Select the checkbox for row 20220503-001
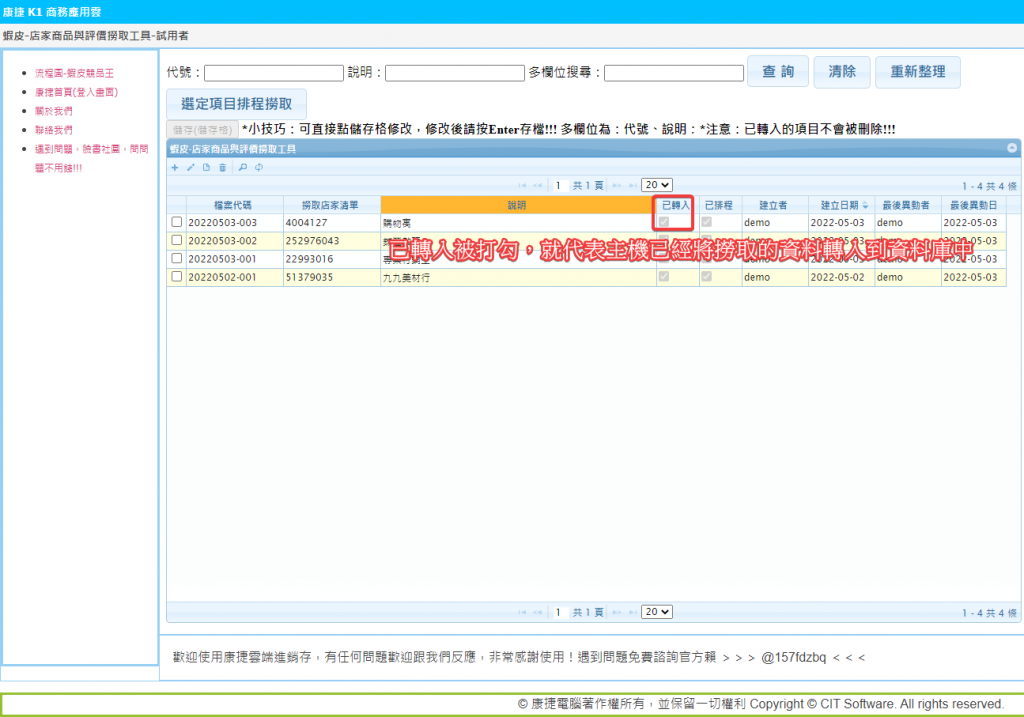 click(176, 258)
